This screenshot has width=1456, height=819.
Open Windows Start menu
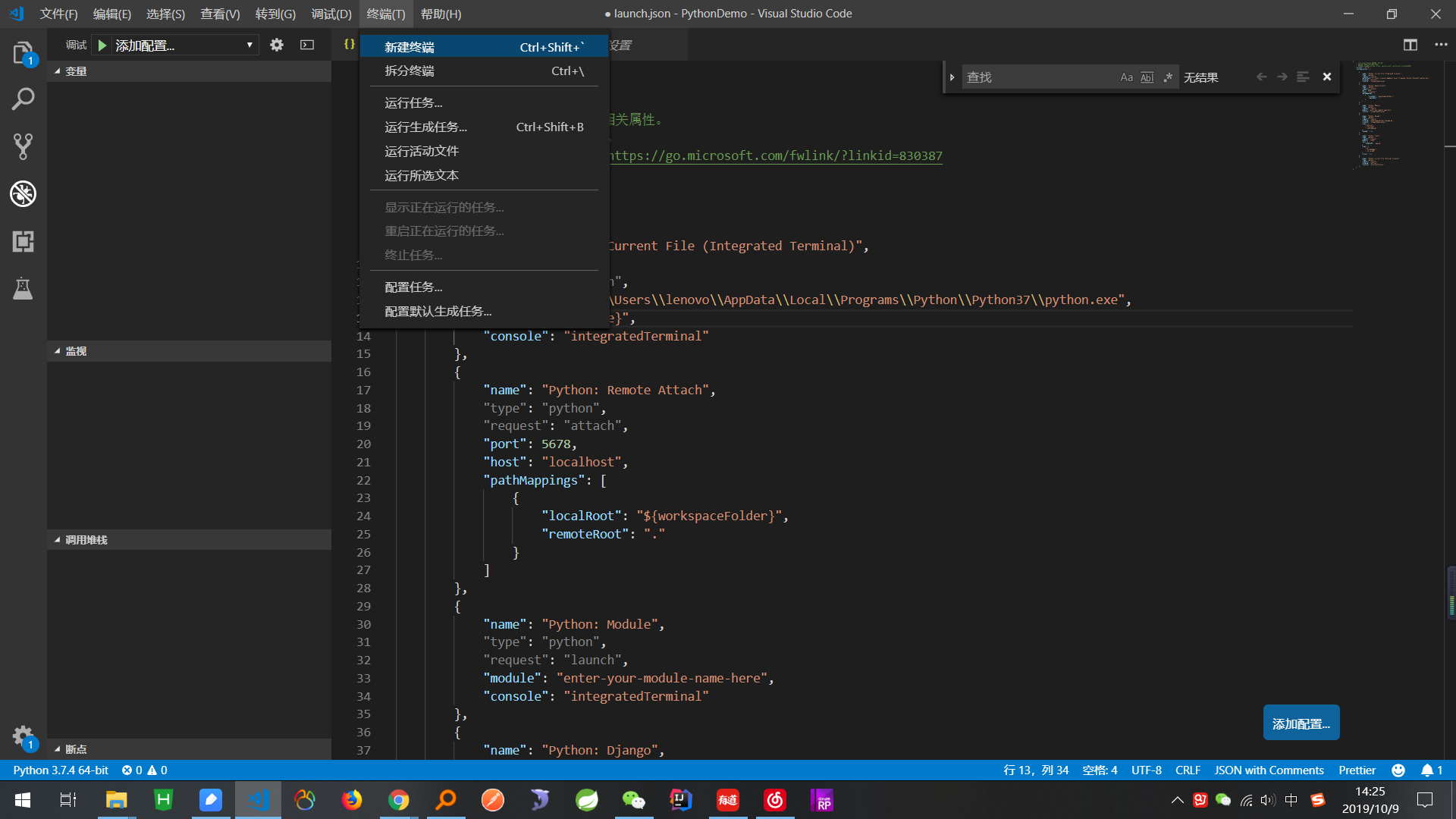pyautogui.click(x=23, y=800)
